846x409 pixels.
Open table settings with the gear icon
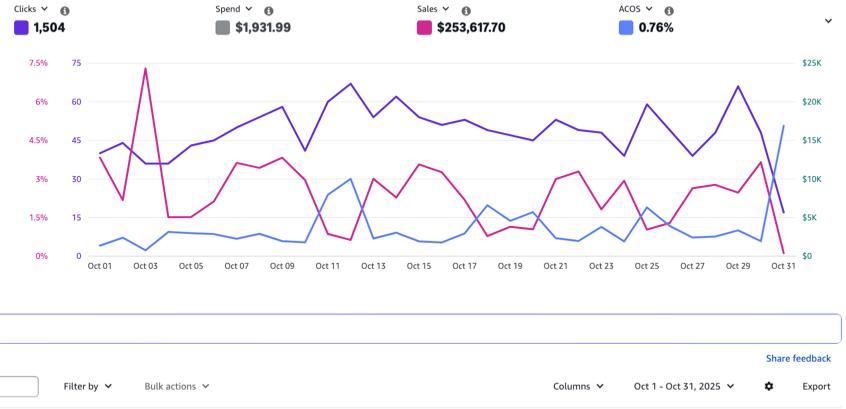point(768,386)
